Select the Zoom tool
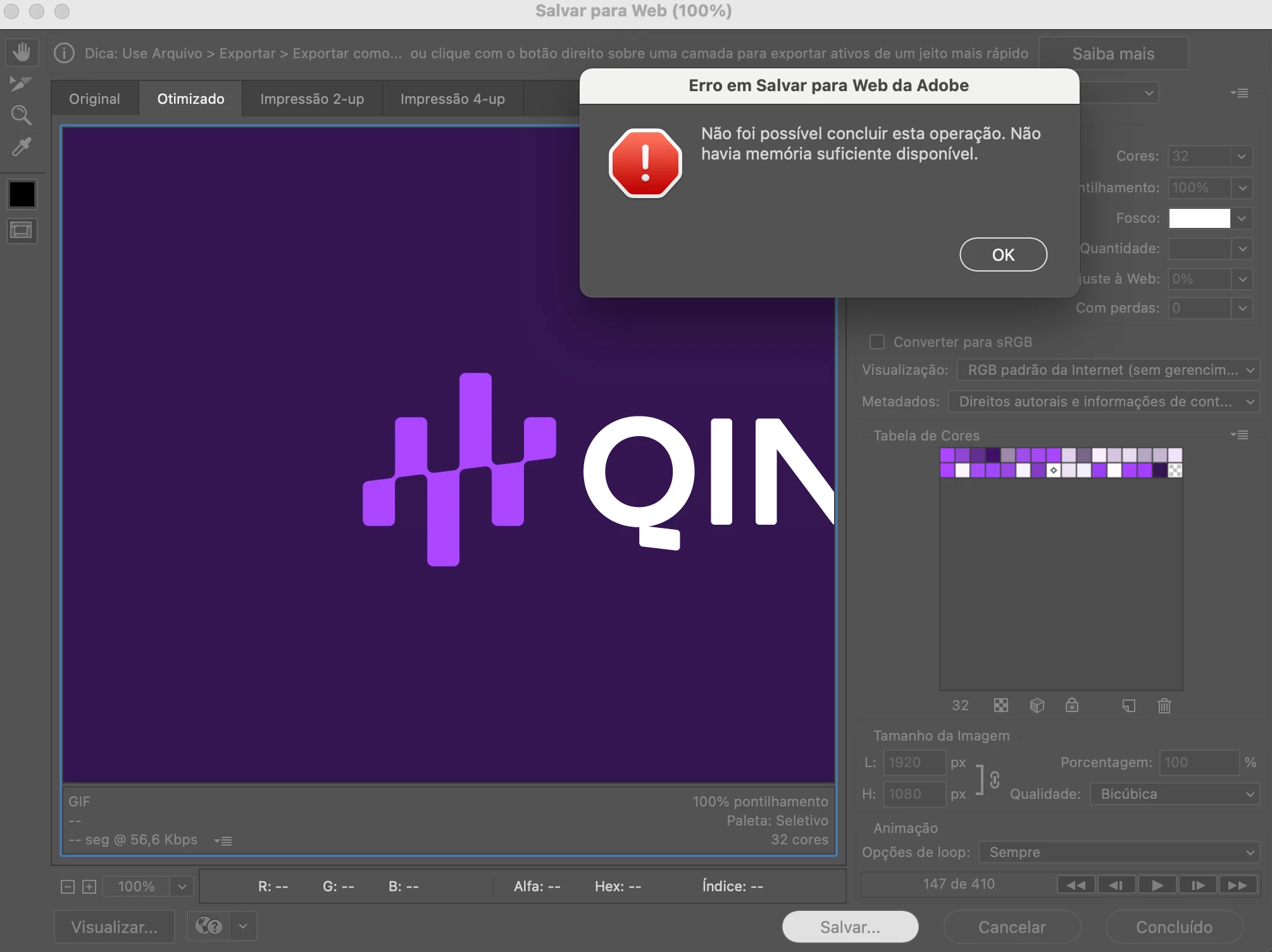1272x952 pixels. coord(22,115)
